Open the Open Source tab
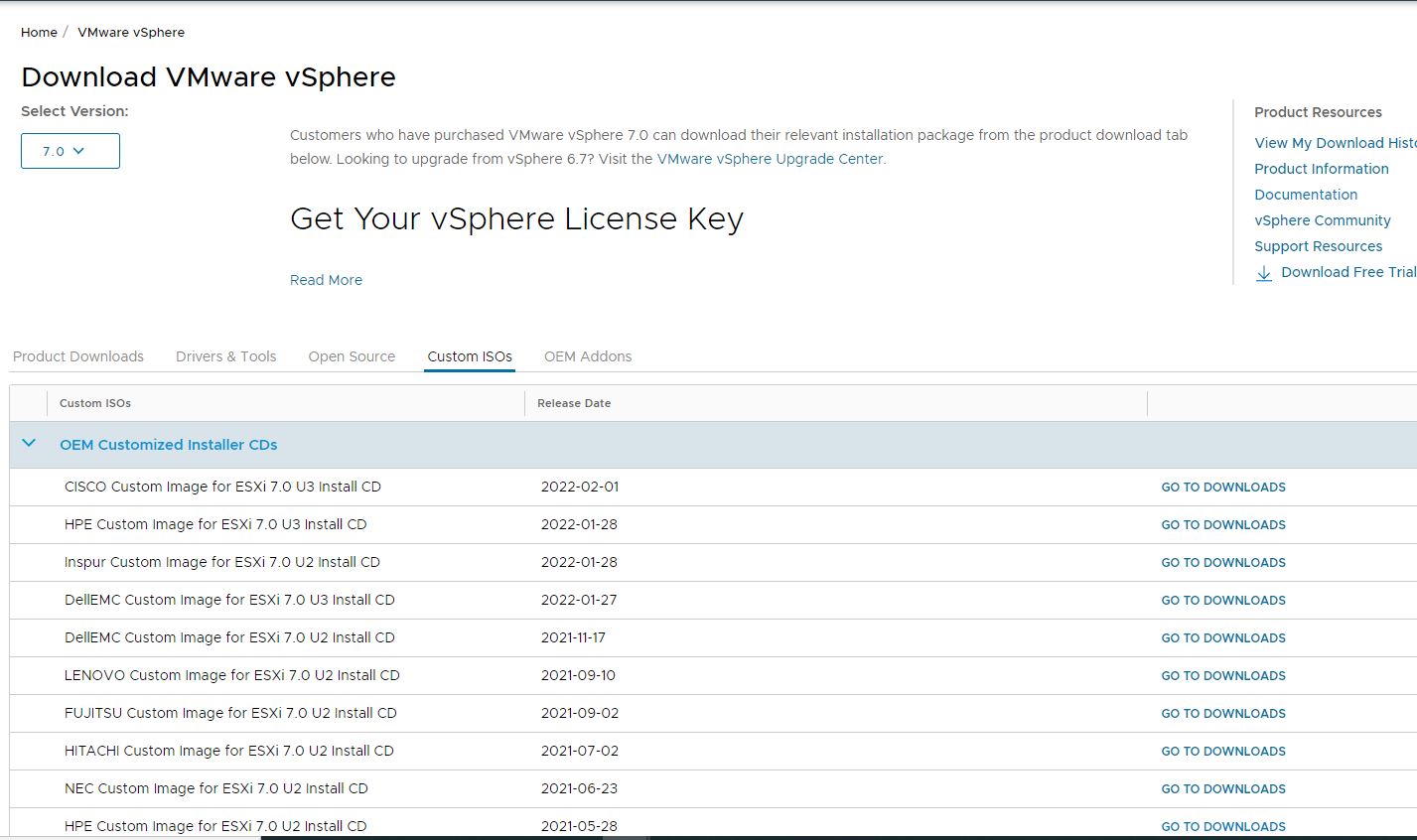1417x840 pixels. click(352, 355)
